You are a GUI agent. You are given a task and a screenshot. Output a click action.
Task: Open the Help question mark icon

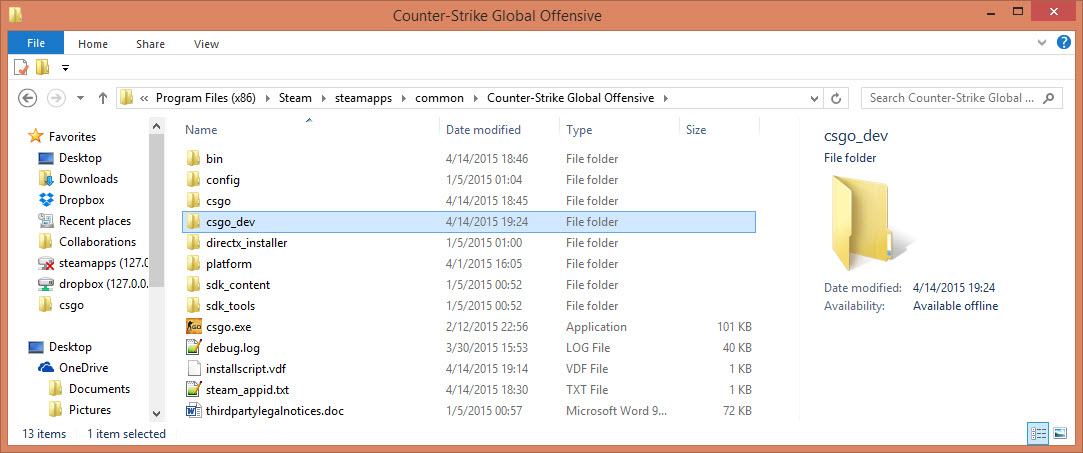(1064, 43)
